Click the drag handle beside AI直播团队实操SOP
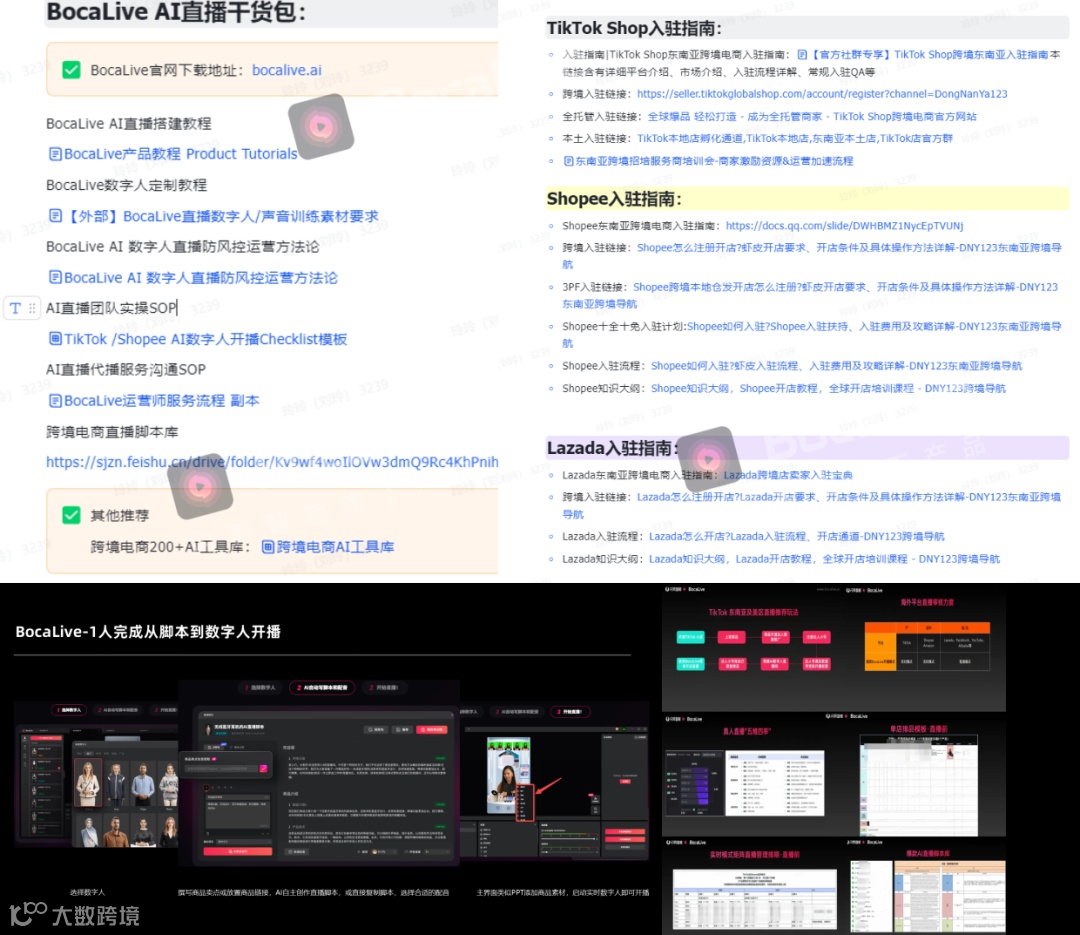This screenshot has height=935, width=1080. click(32, 308)
